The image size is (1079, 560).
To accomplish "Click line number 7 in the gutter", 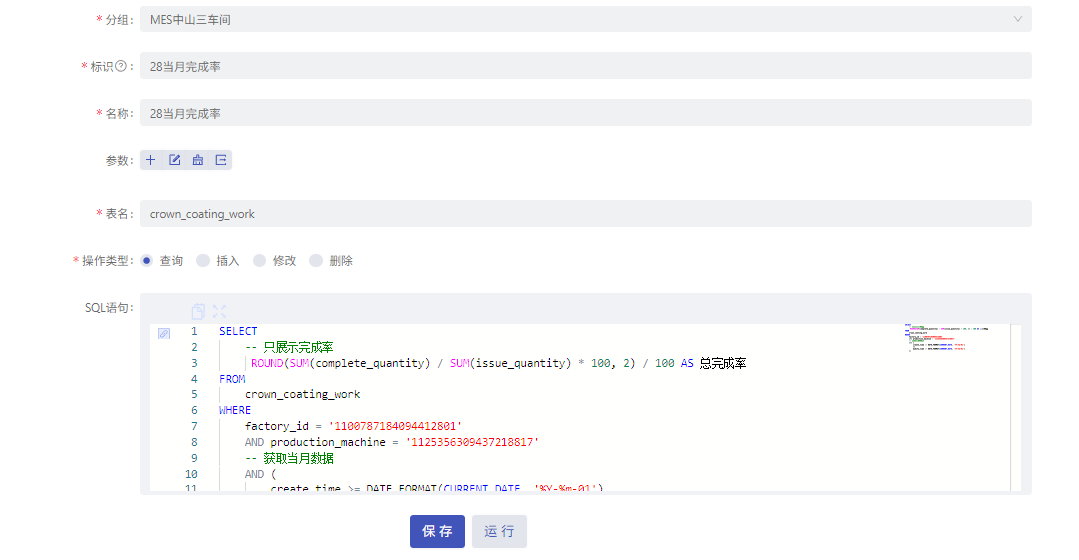I will click(194, 427).
